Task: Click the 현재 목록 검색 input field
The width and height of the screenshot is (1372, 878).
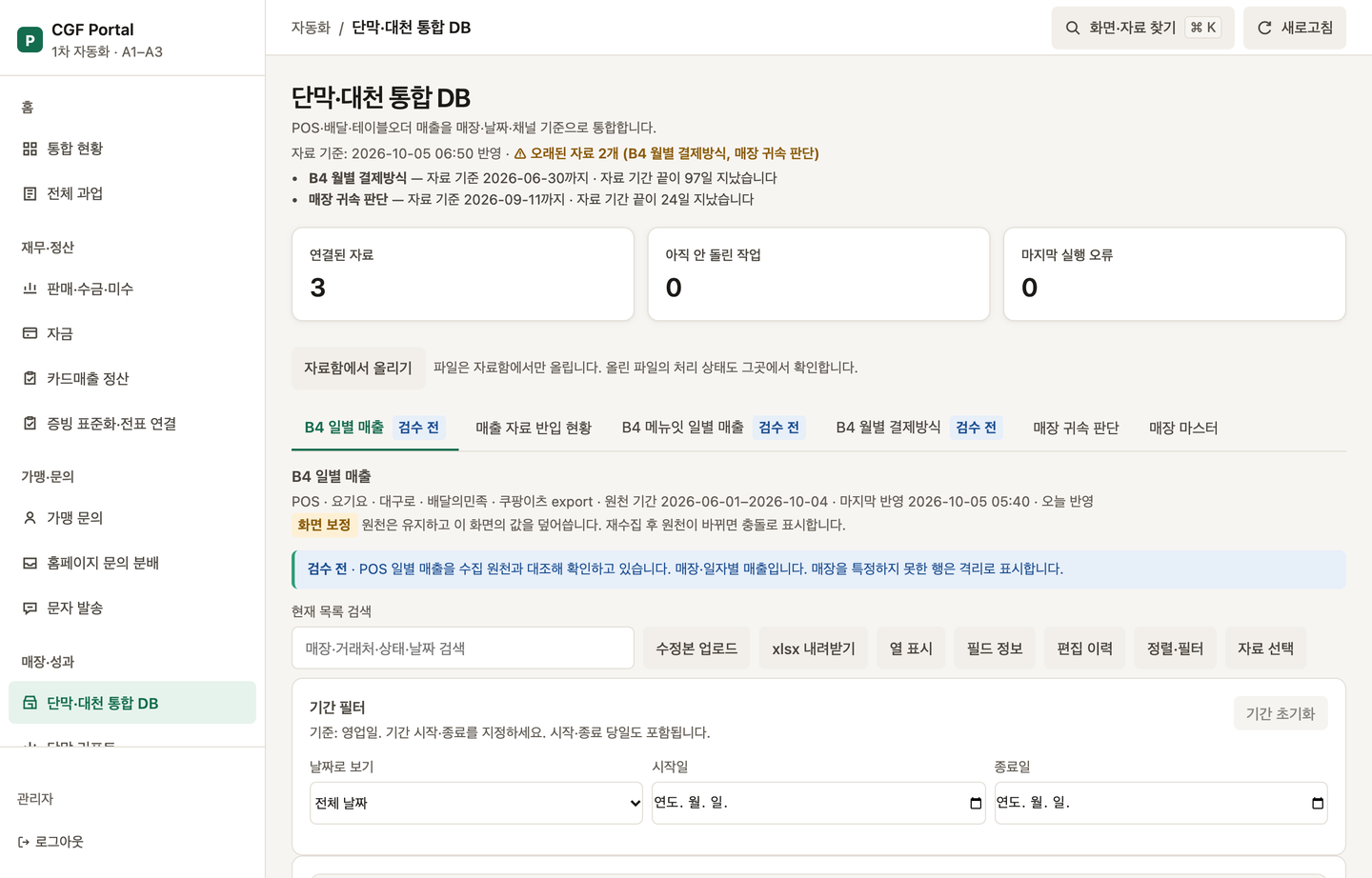Action: pos(463,649)
